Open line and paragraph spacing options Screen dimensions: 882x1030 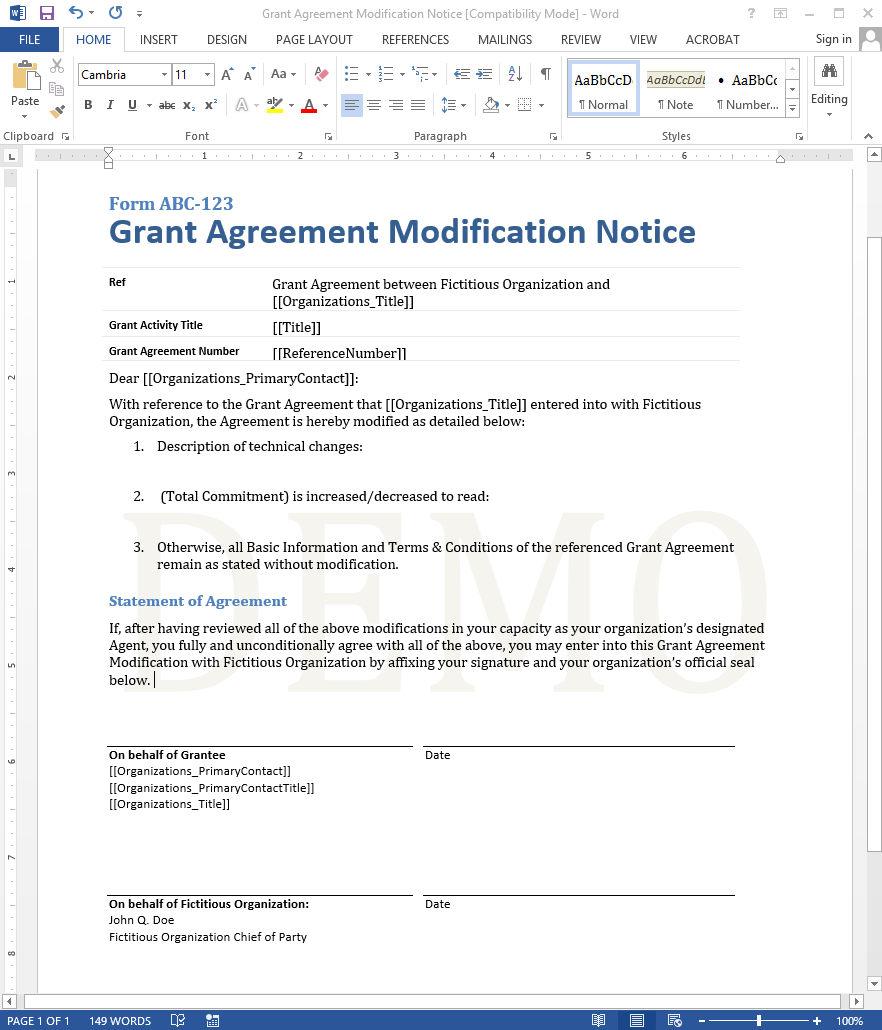click(x=453, y=105)
